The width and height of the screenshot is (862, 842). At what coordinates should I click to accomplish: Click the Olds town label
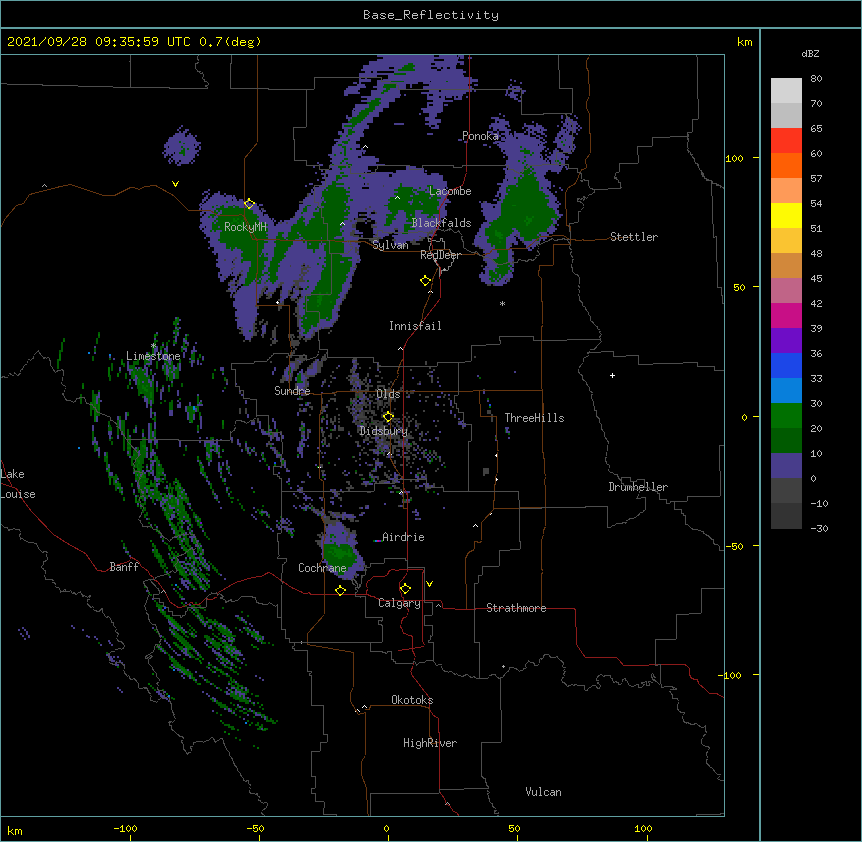click(388, 394)
